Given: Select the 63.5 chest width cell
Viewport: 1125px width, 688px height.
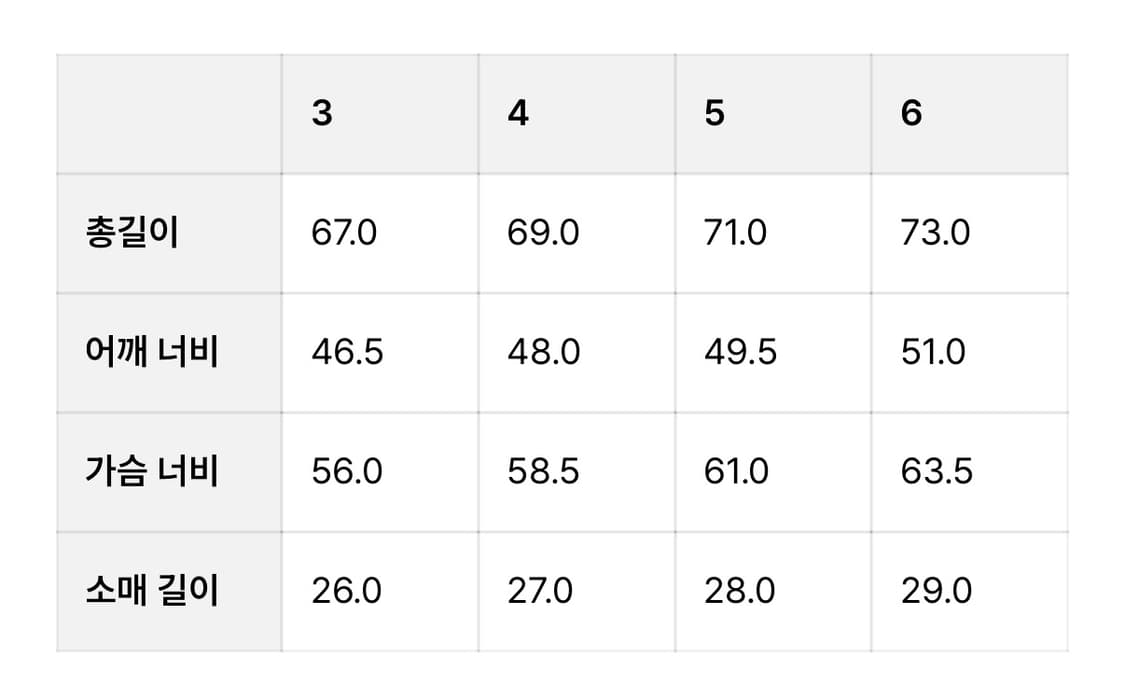Looking at the screenshot, I should (970, 472).
